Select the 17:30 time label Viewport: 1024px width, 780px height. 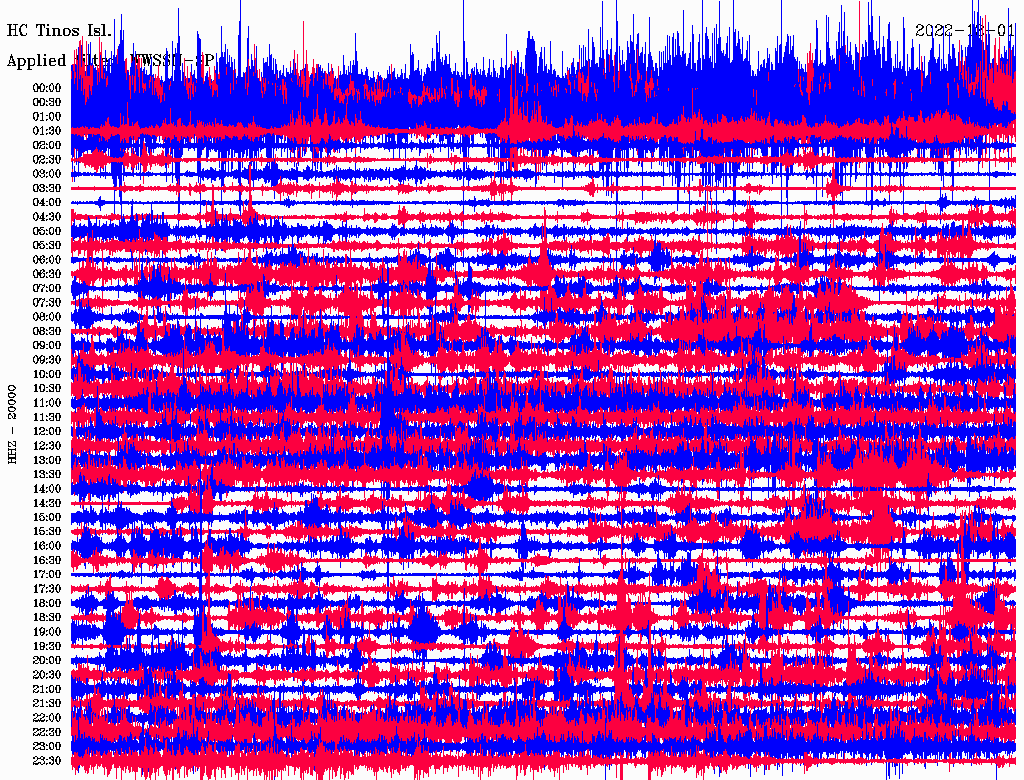point(47,589)
